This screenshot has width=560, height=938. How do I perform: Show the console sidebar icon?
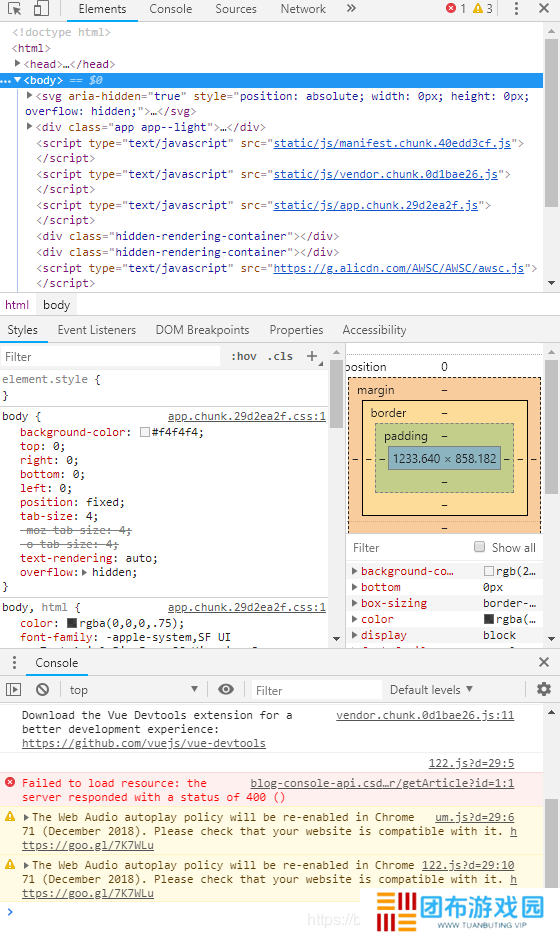click(13, 690)
